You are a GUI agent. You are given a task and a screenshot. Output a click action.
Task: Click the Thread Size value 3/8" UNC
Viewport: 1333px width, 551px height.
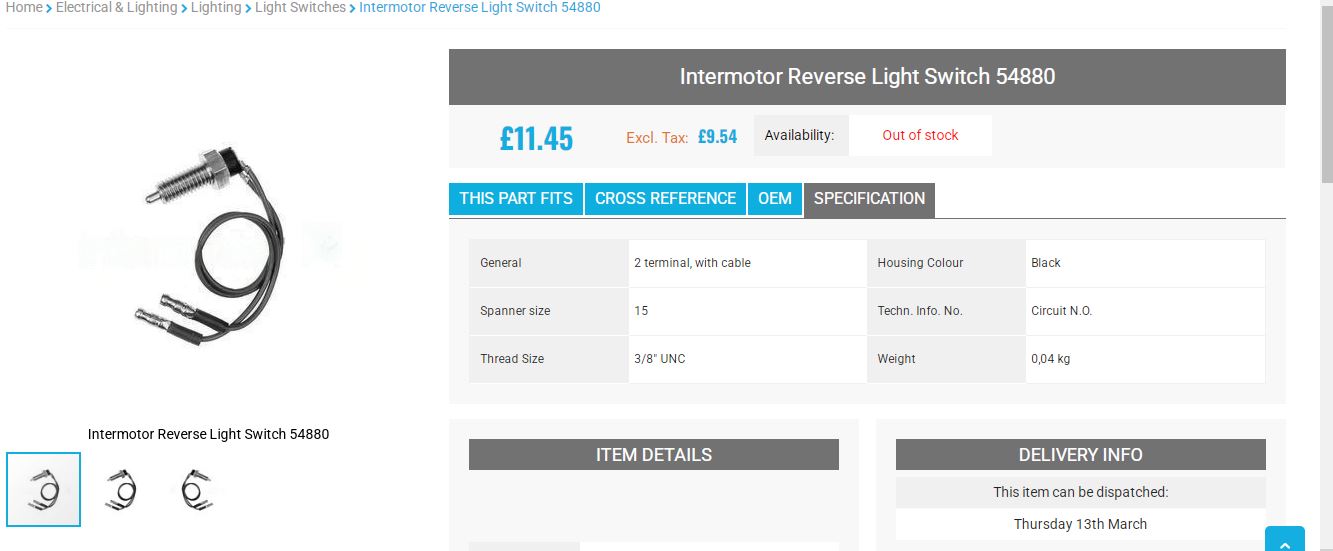(x=660, y=359)
